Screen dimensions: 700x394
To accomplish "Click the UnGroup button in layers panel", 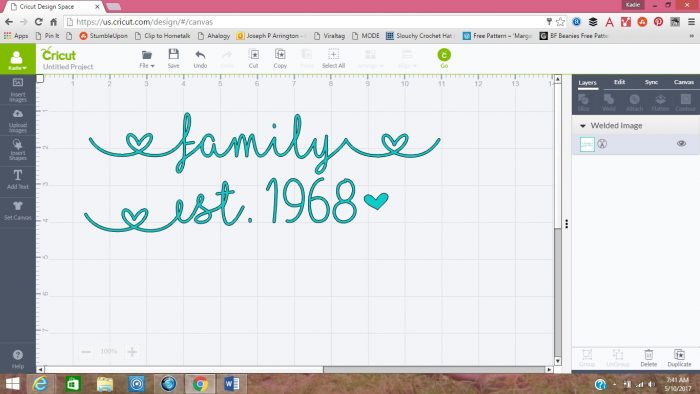I will 618,358.
